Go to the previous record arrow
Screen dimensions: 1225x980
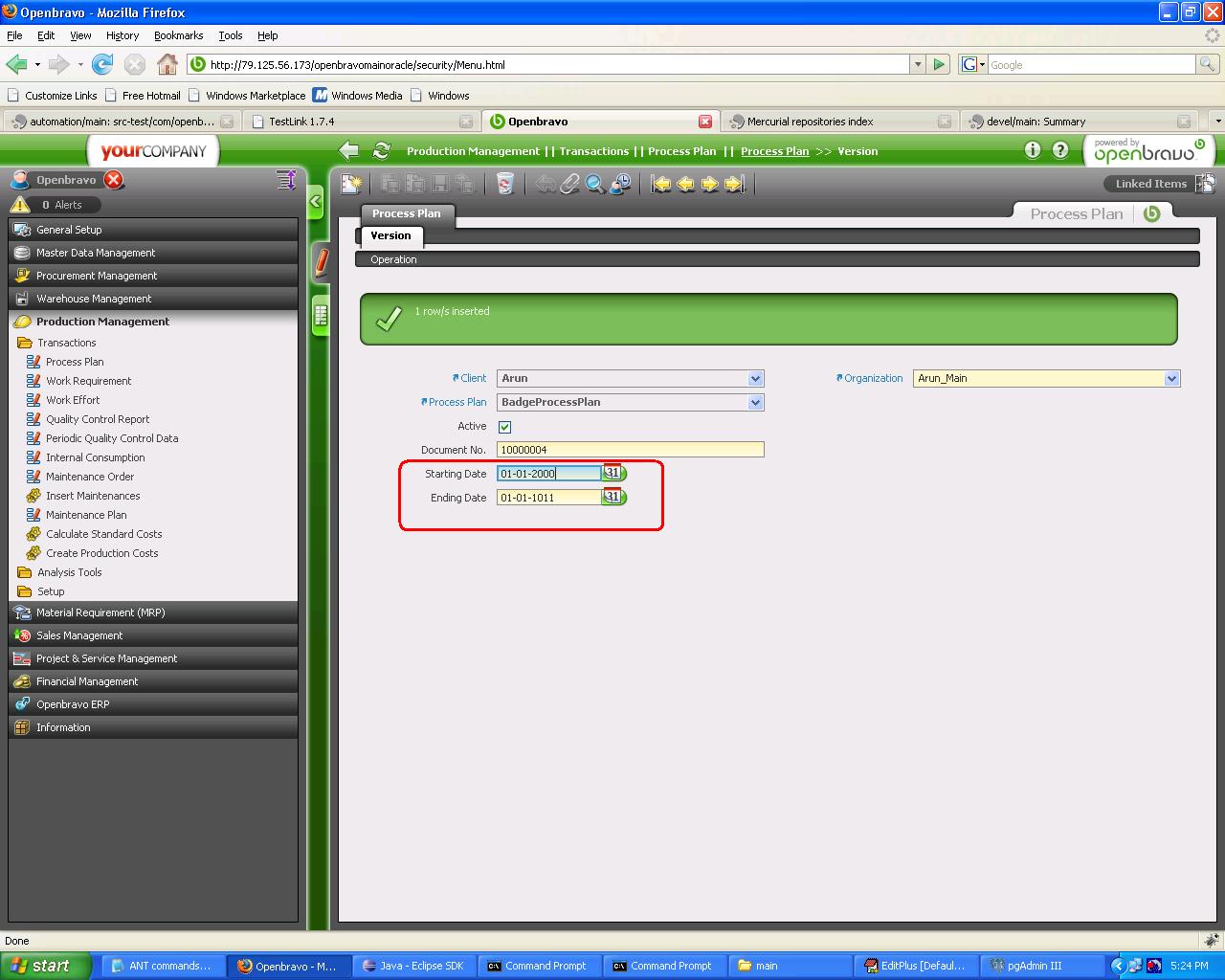click(686, 184)
